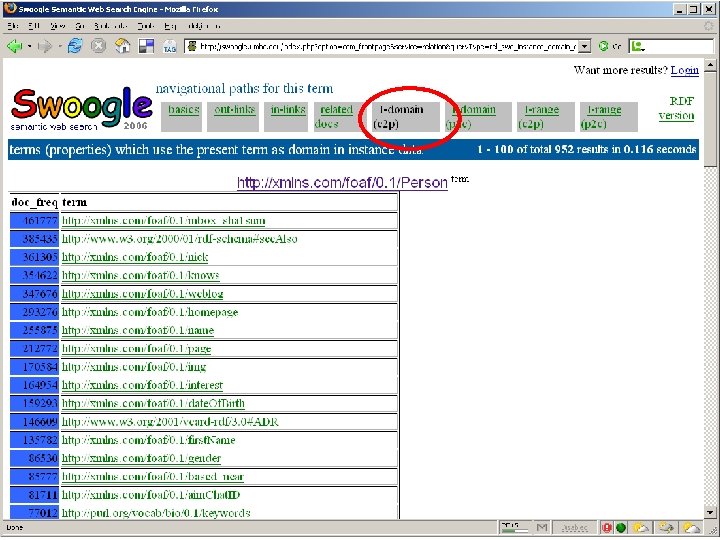Click the Stop loading icon

coord(98,46)
